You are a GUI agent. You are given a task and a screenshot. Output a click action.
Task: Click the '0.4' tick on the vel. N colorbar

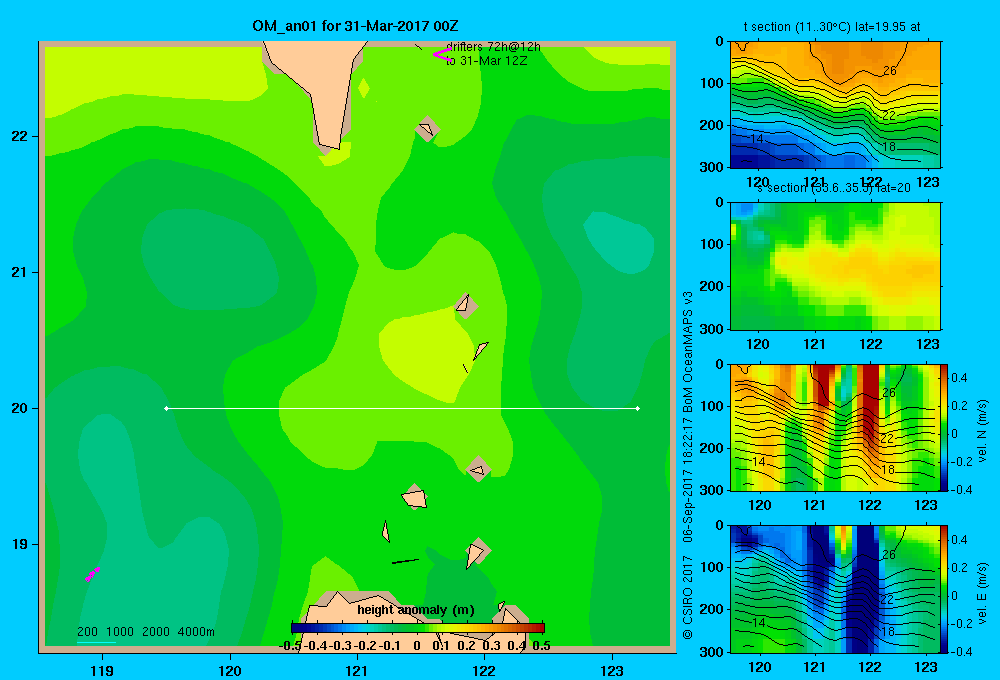(959, 378)
